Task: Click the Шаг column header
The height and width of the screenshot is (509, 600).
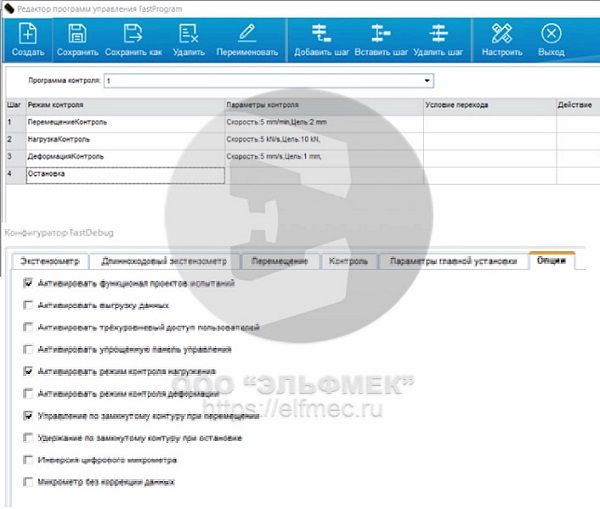Action: pyautogui.click(x=15, y=105)
